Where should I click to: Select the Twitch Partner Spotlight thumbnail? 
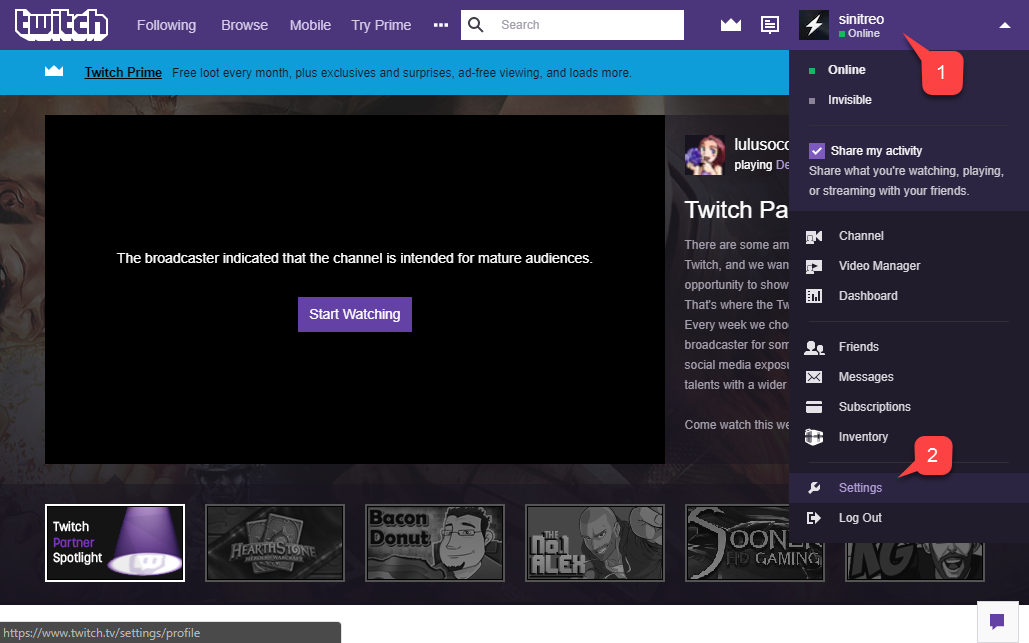(115, 543)
